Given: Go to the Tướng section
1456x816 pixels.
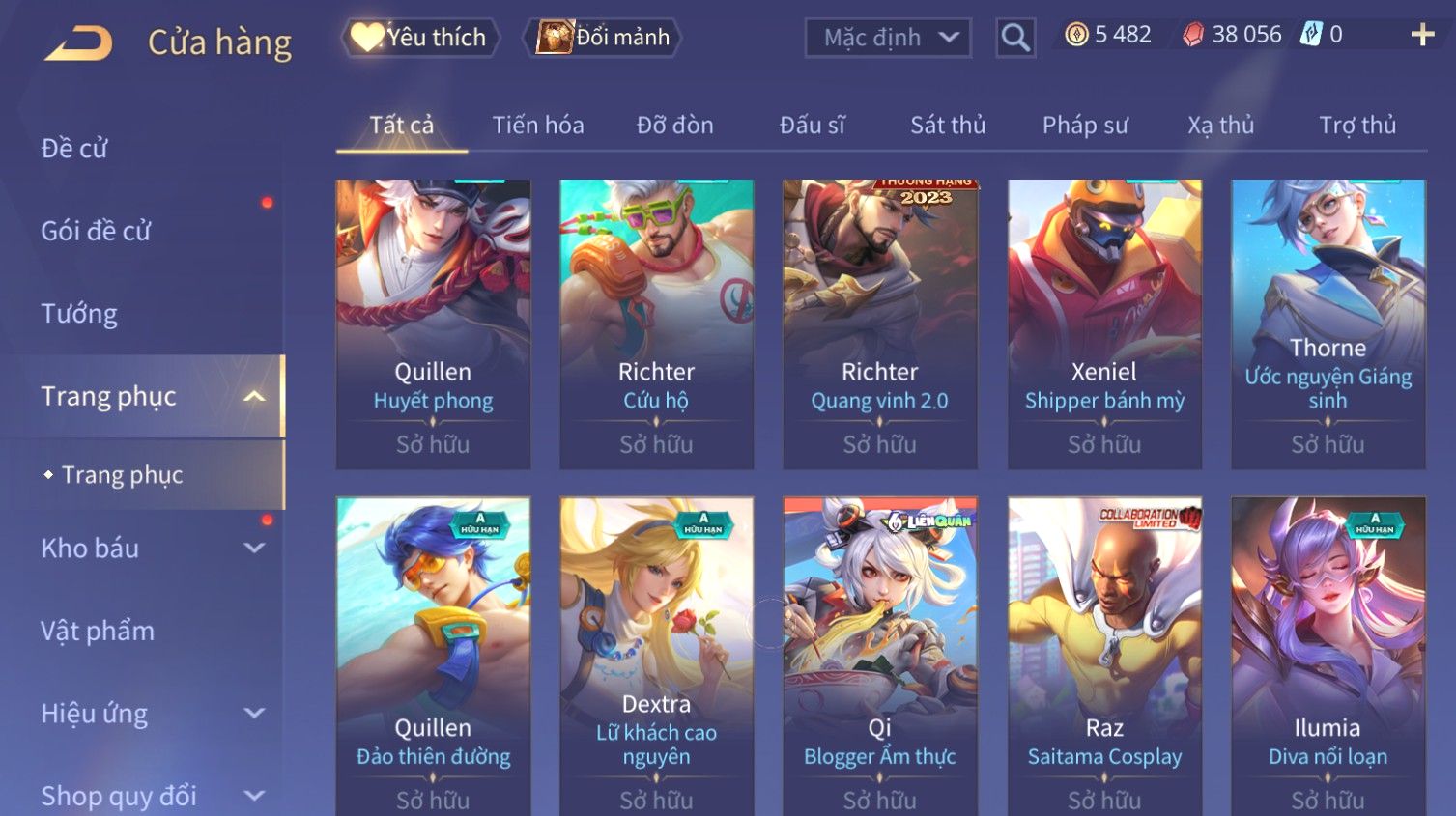Looking at the screenshot, I should point(79,314).
